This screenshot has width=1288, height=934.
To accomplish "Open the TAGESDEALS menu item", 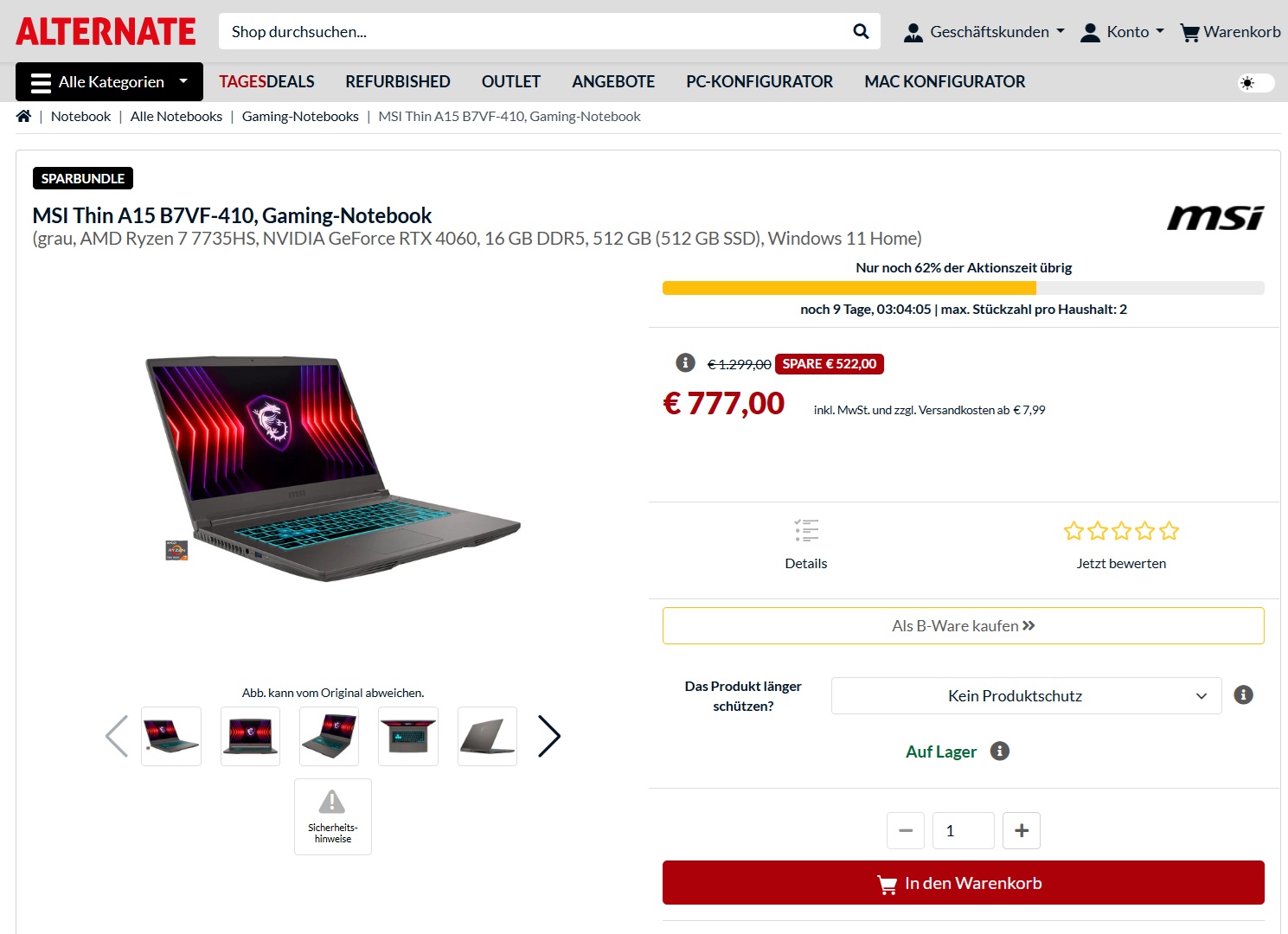I will (x=266, y=81).
